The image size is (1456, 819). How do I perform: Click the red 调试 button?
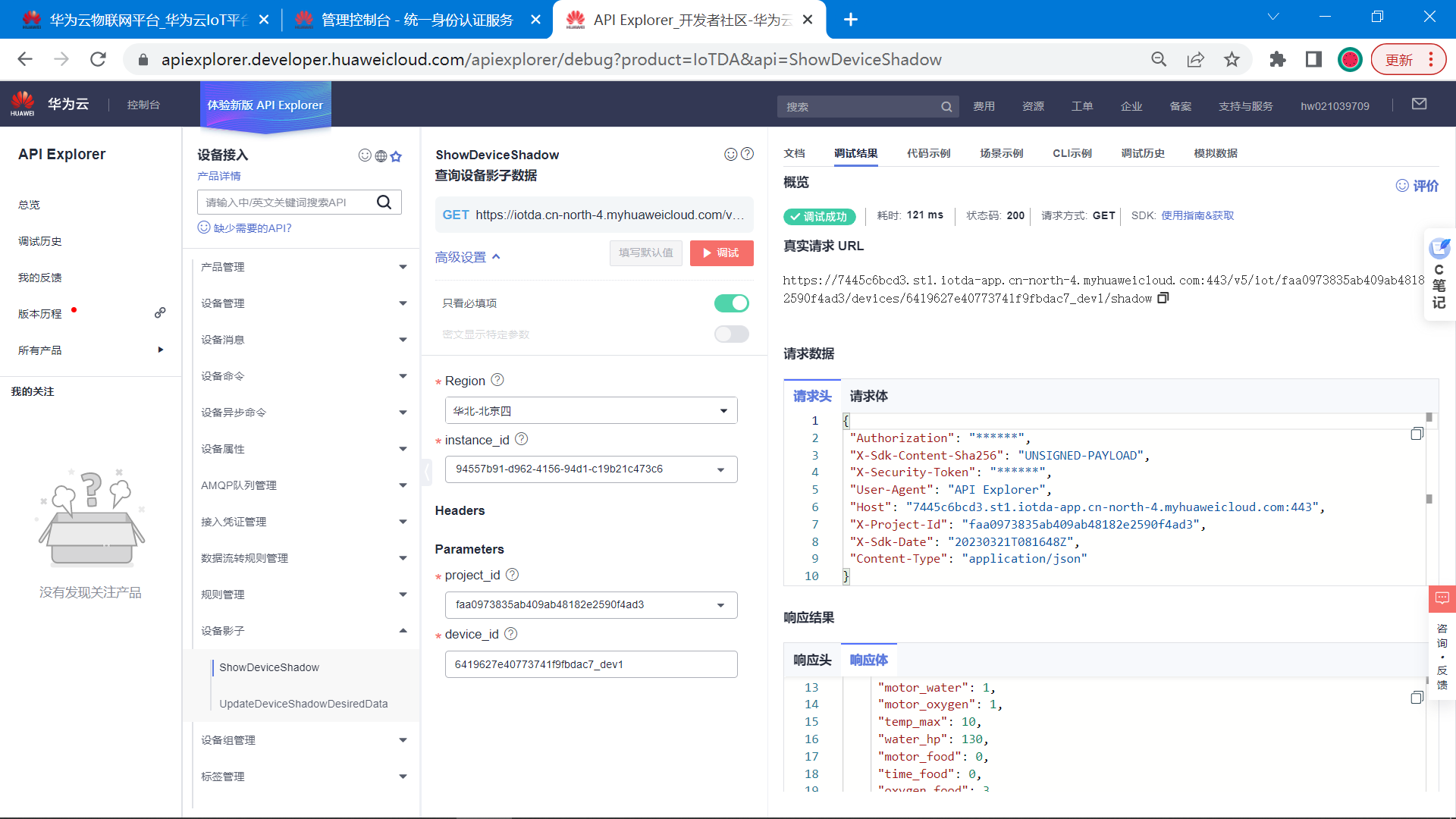[x=721, y=253]
